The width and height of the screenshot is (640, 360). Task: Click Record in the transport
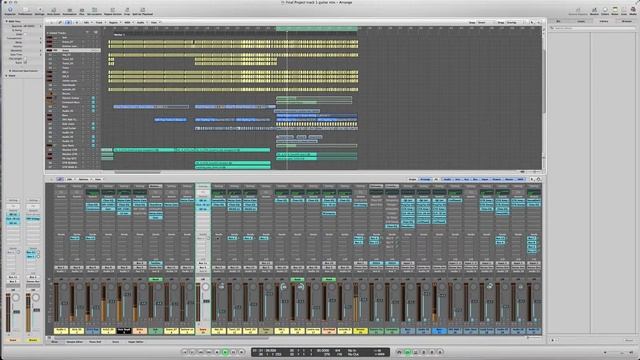242,352
